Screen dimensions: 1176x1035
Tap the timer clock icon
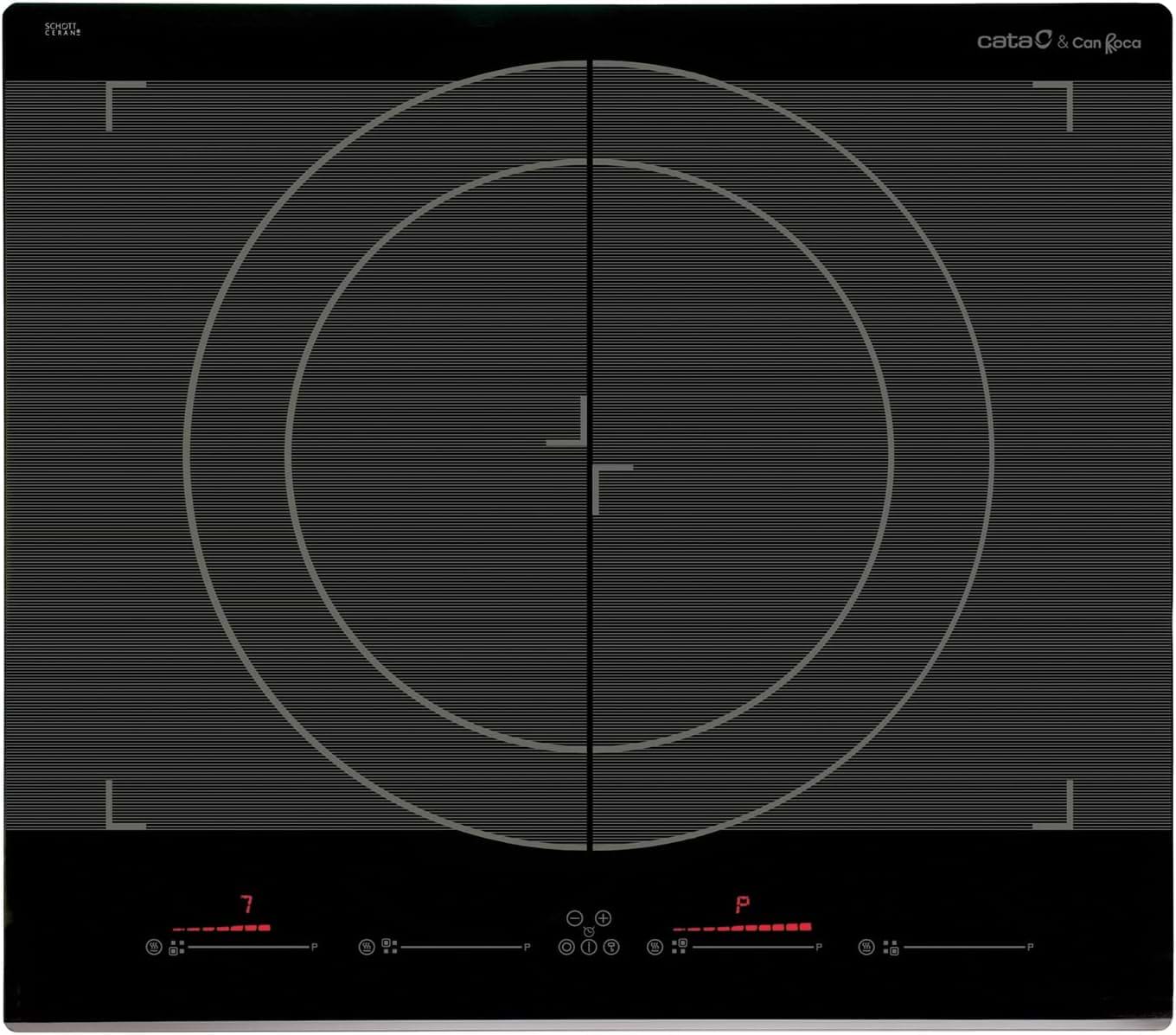click(x=589, y=931)
